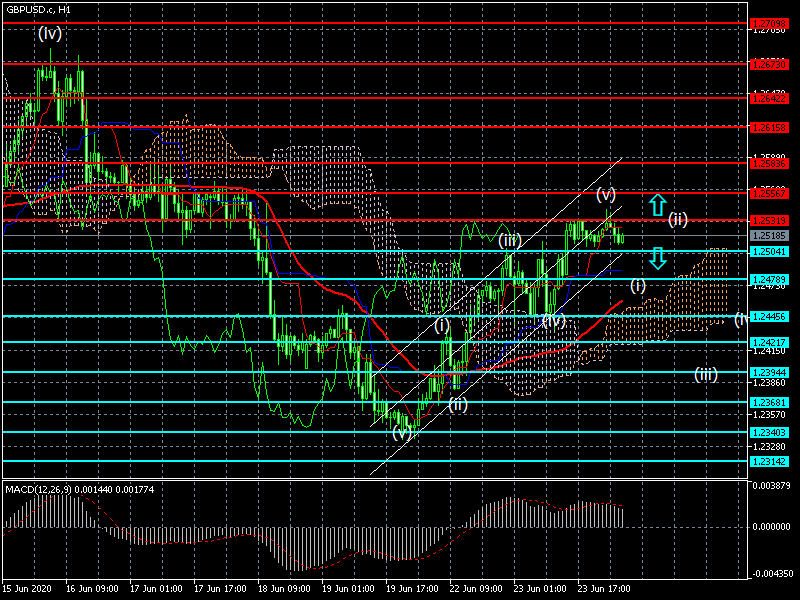Select the 1.24456 cyan support label

[x=768, y=316]
